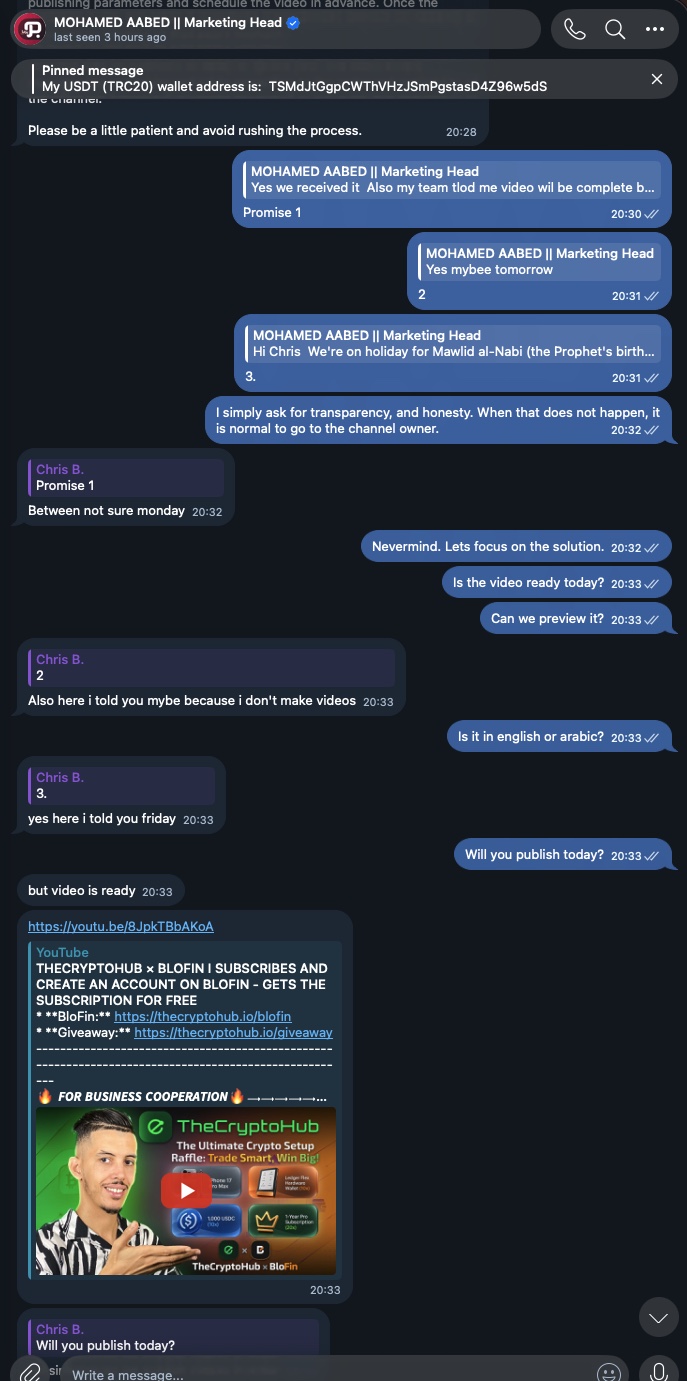The height and width of the screenshot is (1381, 687).
Task: Start a voice call with the phone icon
Action: pyautogui.click(x=575, y=29)
